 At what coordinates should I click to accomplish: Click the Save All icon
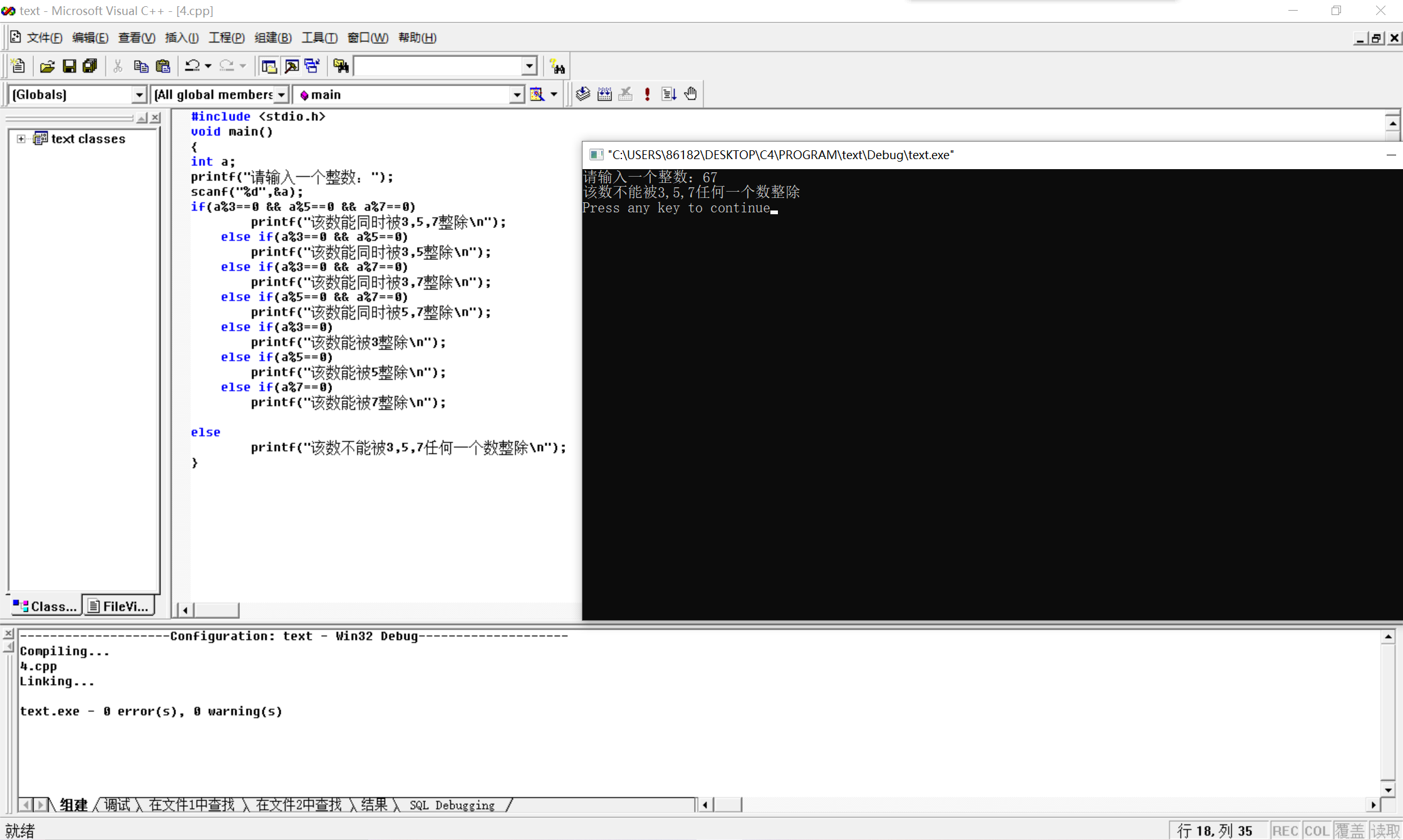coord(90,66)
